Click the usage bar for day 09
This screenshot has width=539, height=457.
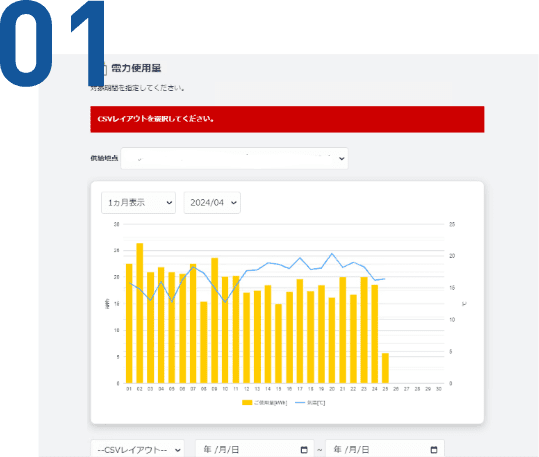click(214, 320)
